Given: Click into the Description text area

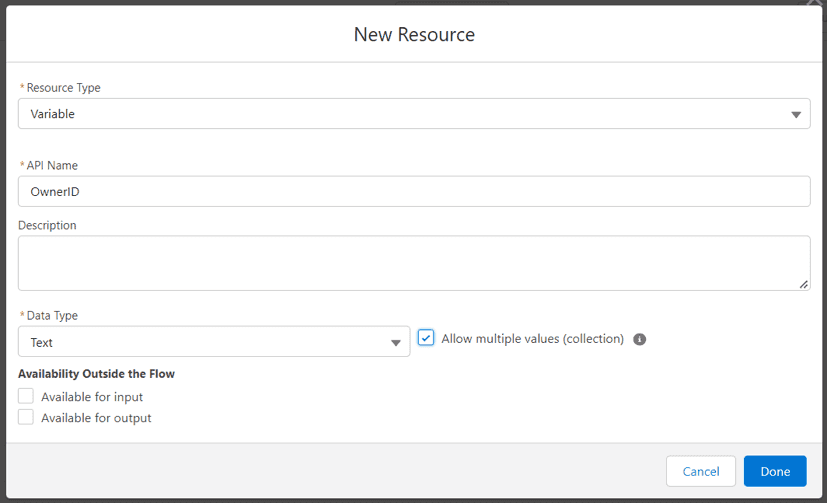Looking at the screenshot, I should (x=414, y=263).
